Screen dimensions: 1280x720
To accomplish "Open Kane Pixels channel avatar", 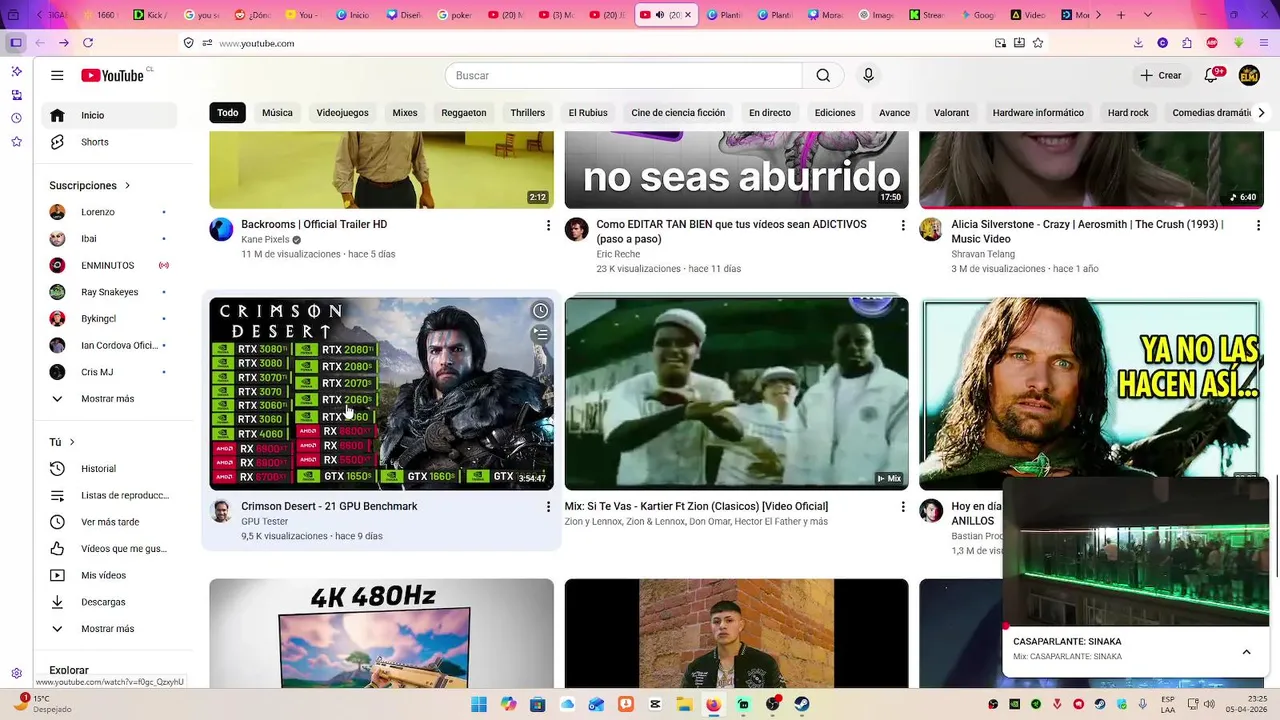I will coord(221,229).
